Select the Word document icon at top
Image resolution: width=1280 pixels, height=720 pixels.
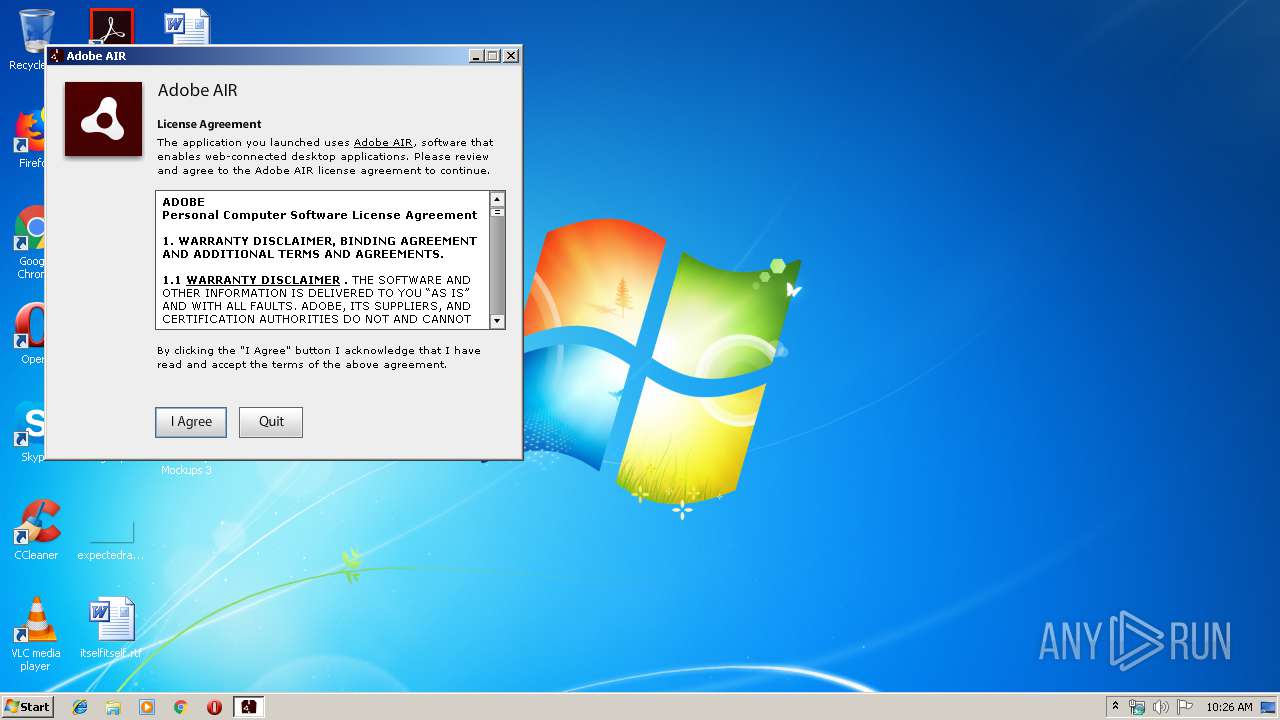[x=187, y=28]
